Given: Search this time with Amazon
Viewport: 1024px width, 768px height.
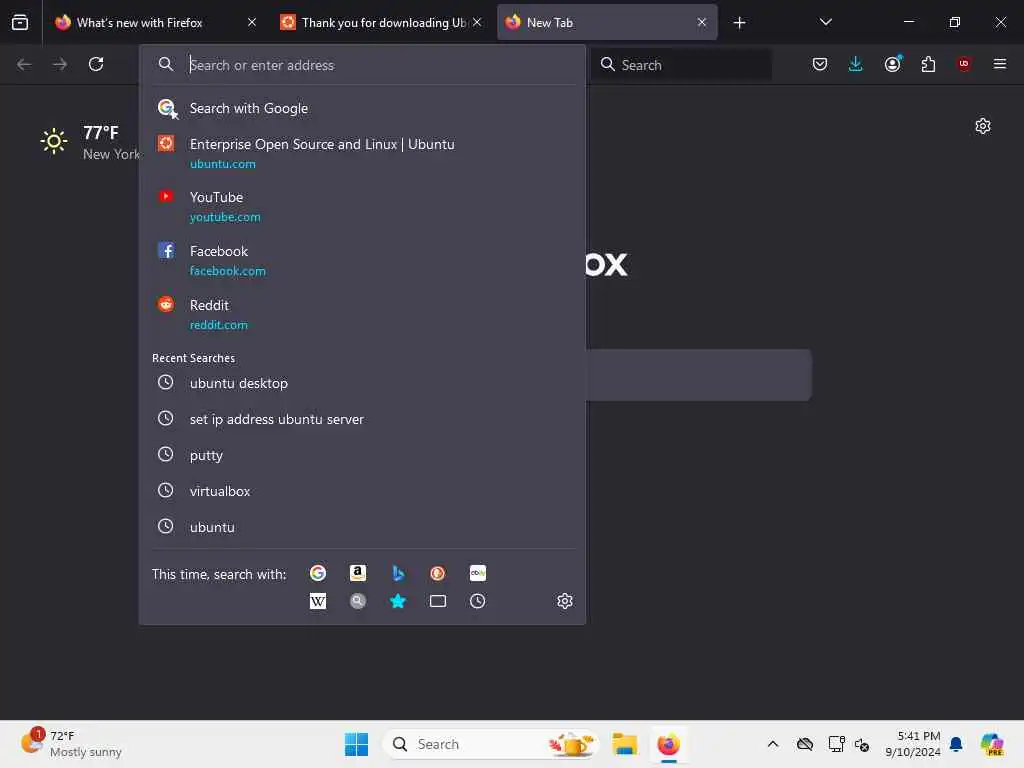Looking at the screenshot, I should 358,573.
